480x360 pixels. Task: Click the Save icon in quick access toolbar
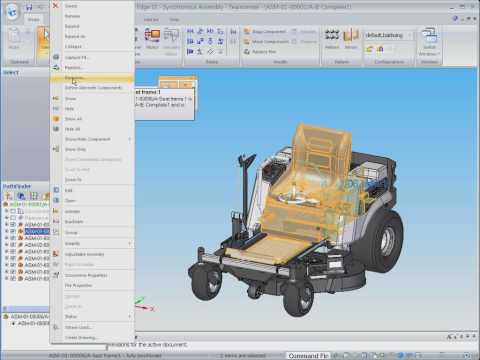(29, 7)
